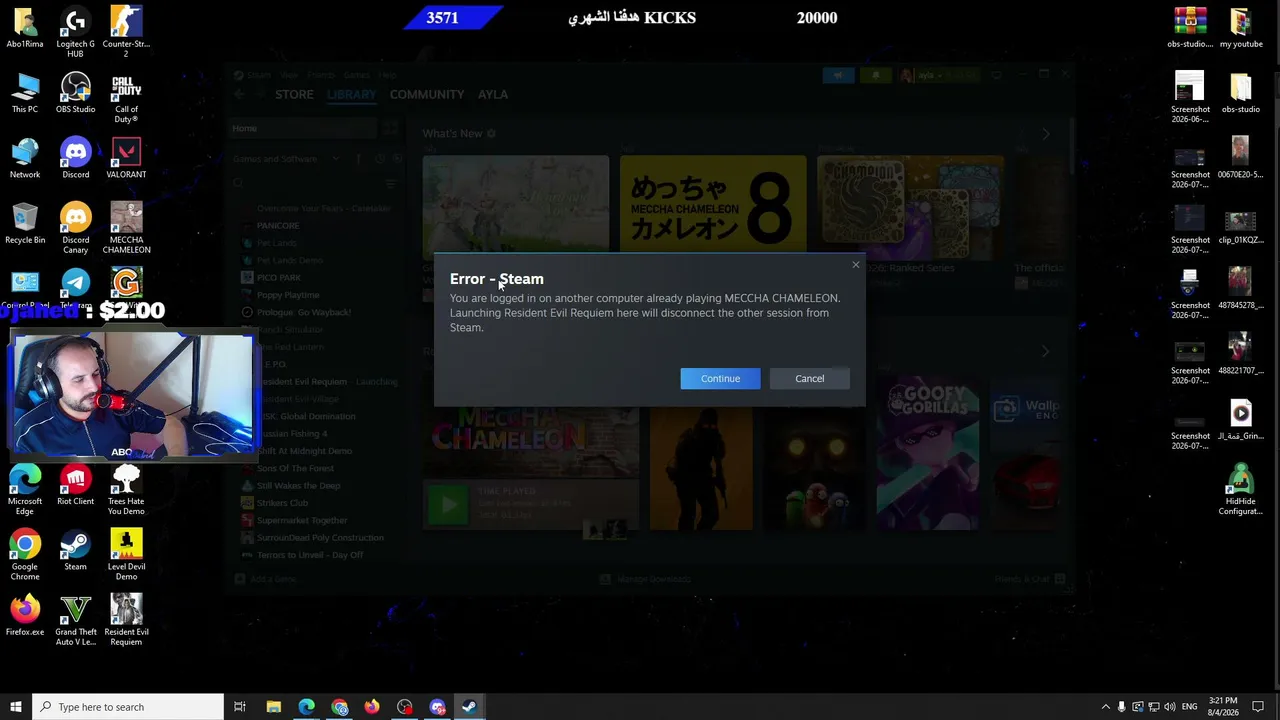This screenshot has width=1280, height=720.
Task: Open the Network desktop icon
Action: (25, 159)
